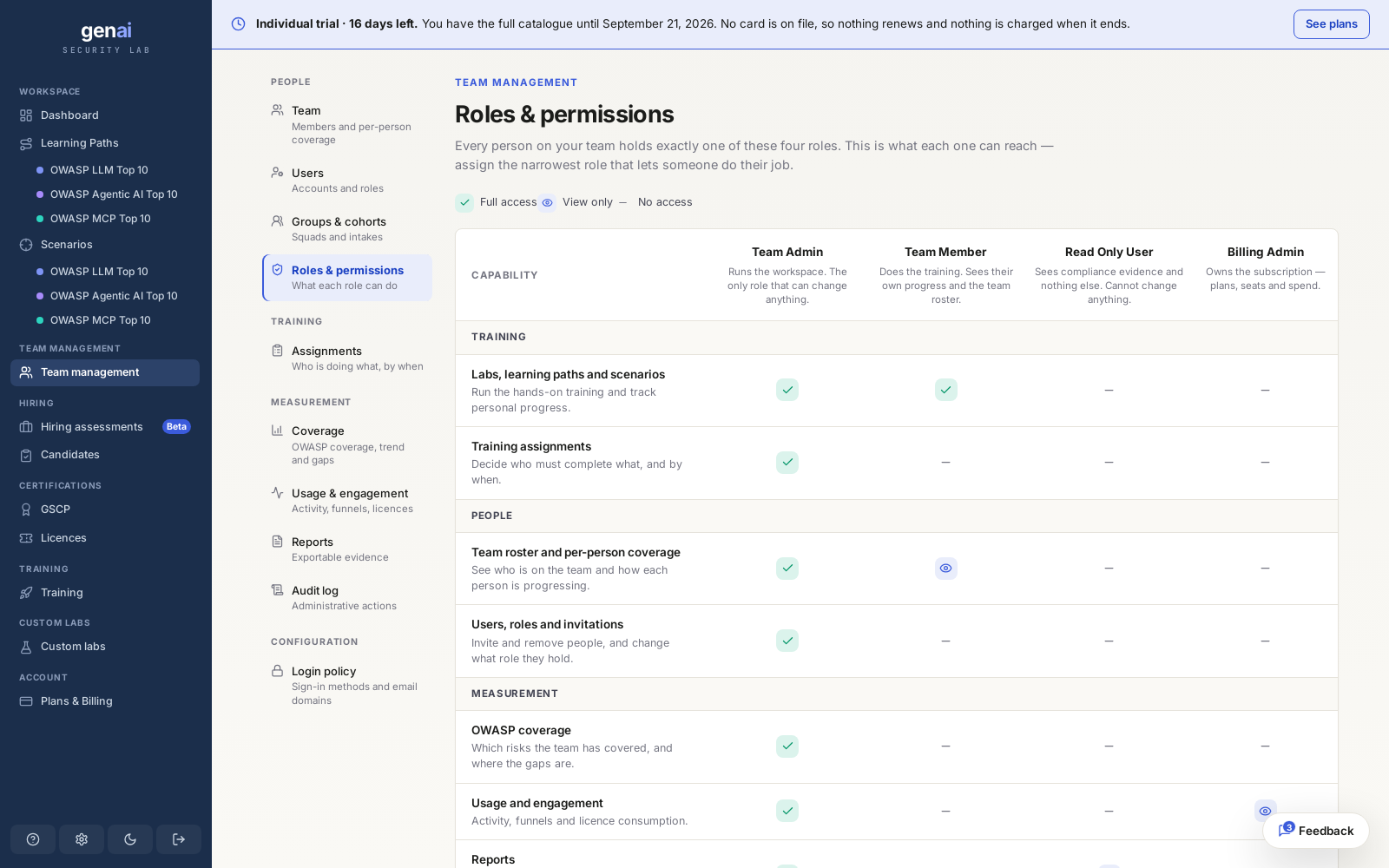The height and width of the screenshot is (868, 1389).
Task: Click the Audit log scroll icon
Action: pyautogui.click(x=278, y=590)
